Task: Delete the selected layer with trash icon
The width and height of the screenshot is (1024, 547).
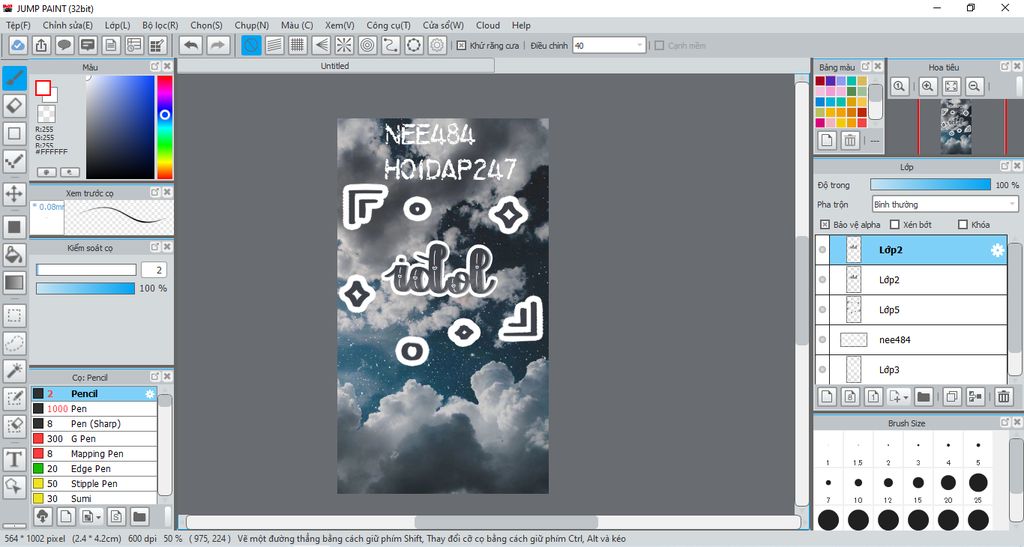Action: (1003, 396)
